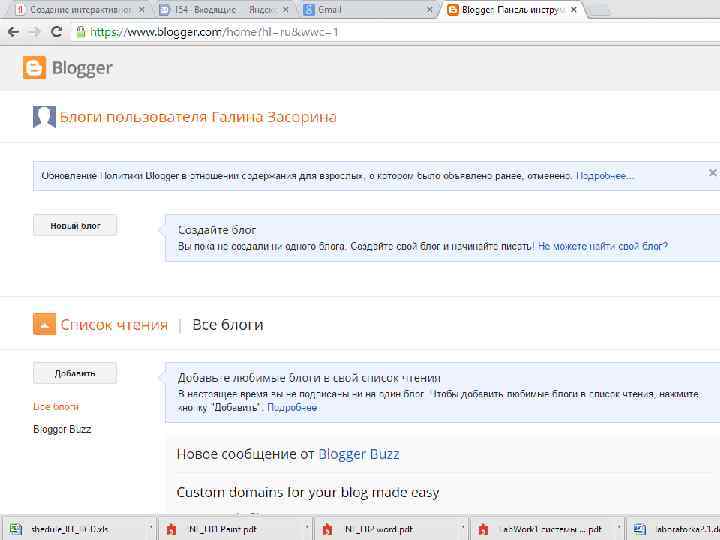Expand options arrow for word pdf download
Image resolution: width=720 pixels, height=540 pixels.
pyautogui.click(x=463, y=529)
